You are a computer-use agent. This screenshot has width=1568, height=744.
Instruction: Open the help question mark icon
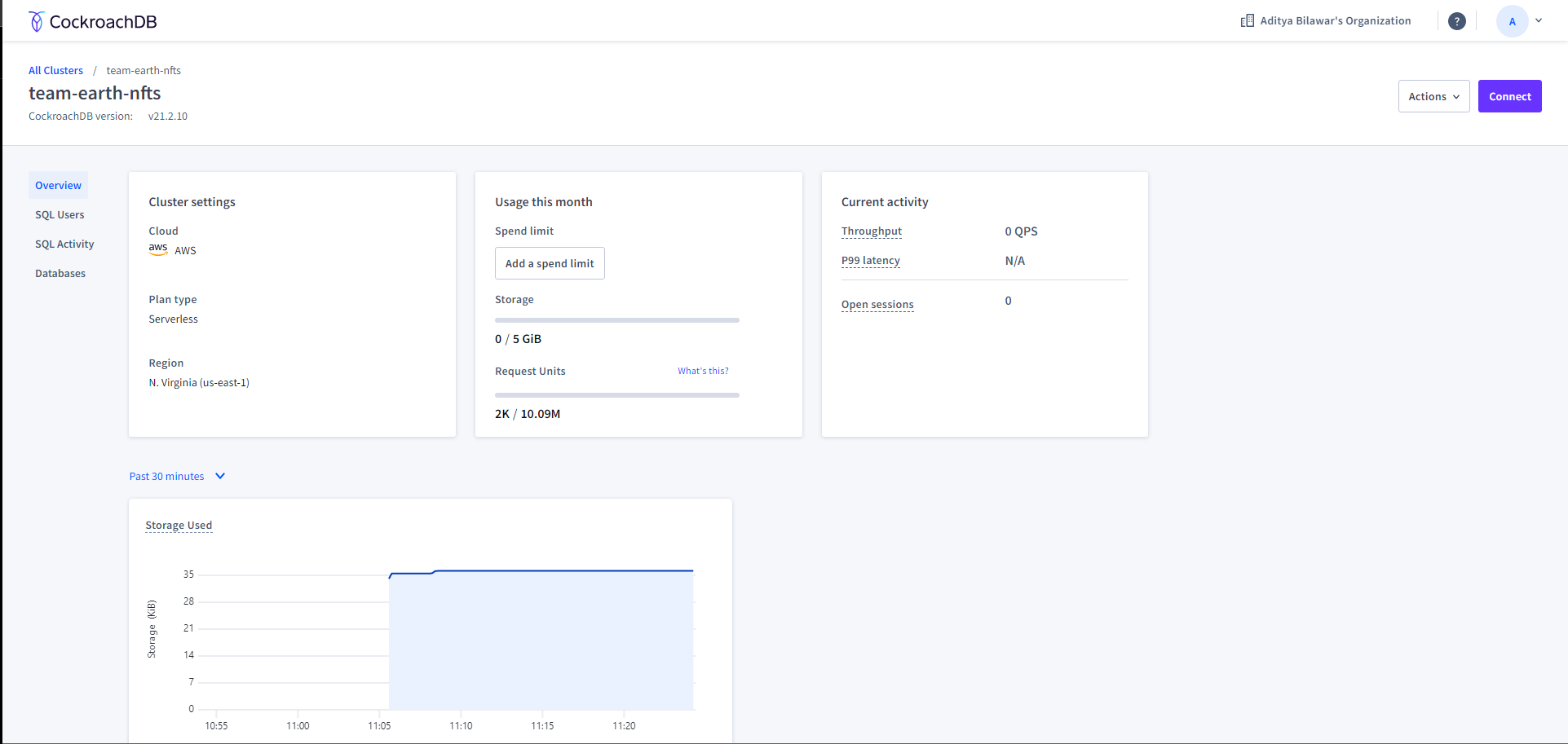click(1457, 21)
